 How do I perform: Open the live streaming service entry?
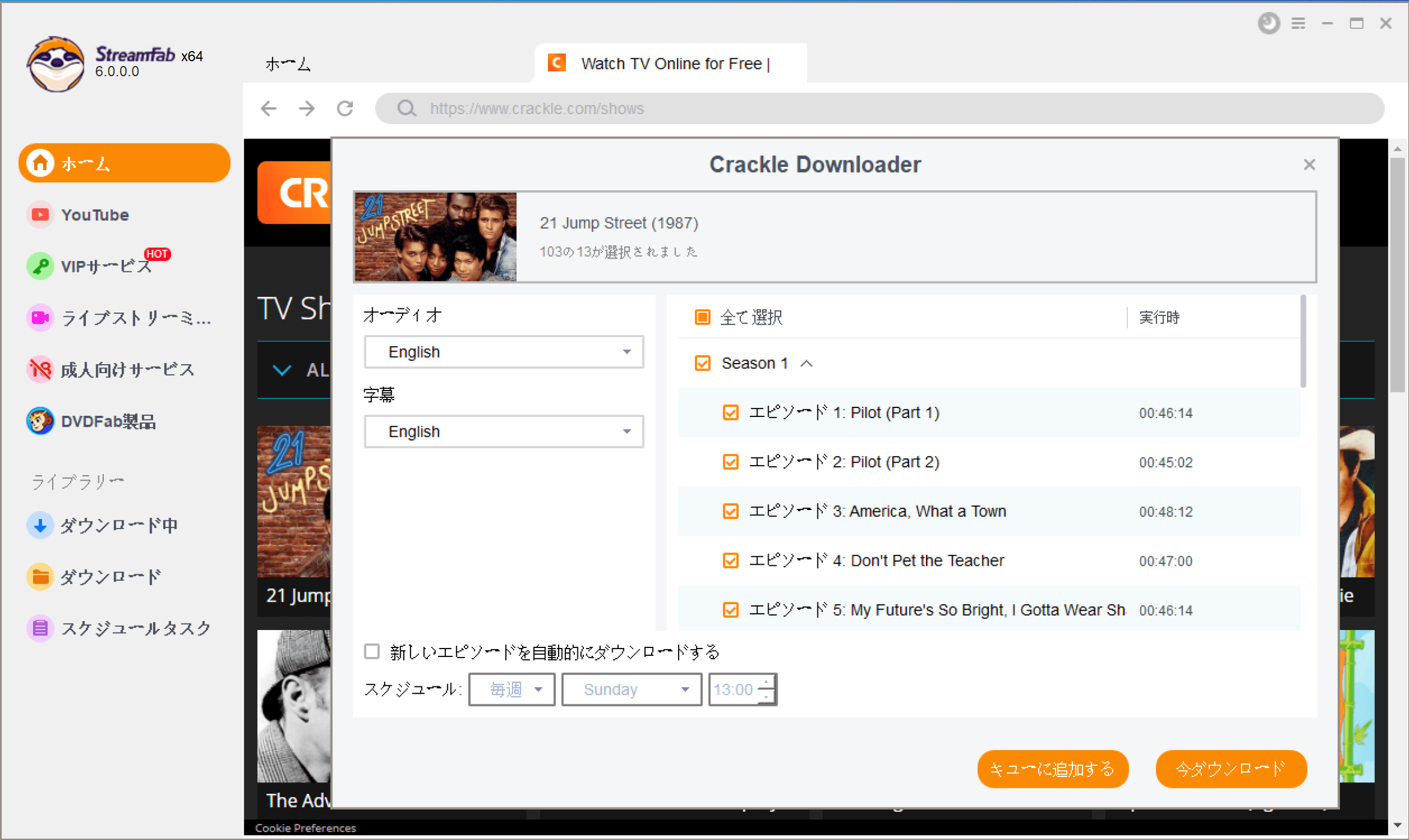tap(119, 318)
